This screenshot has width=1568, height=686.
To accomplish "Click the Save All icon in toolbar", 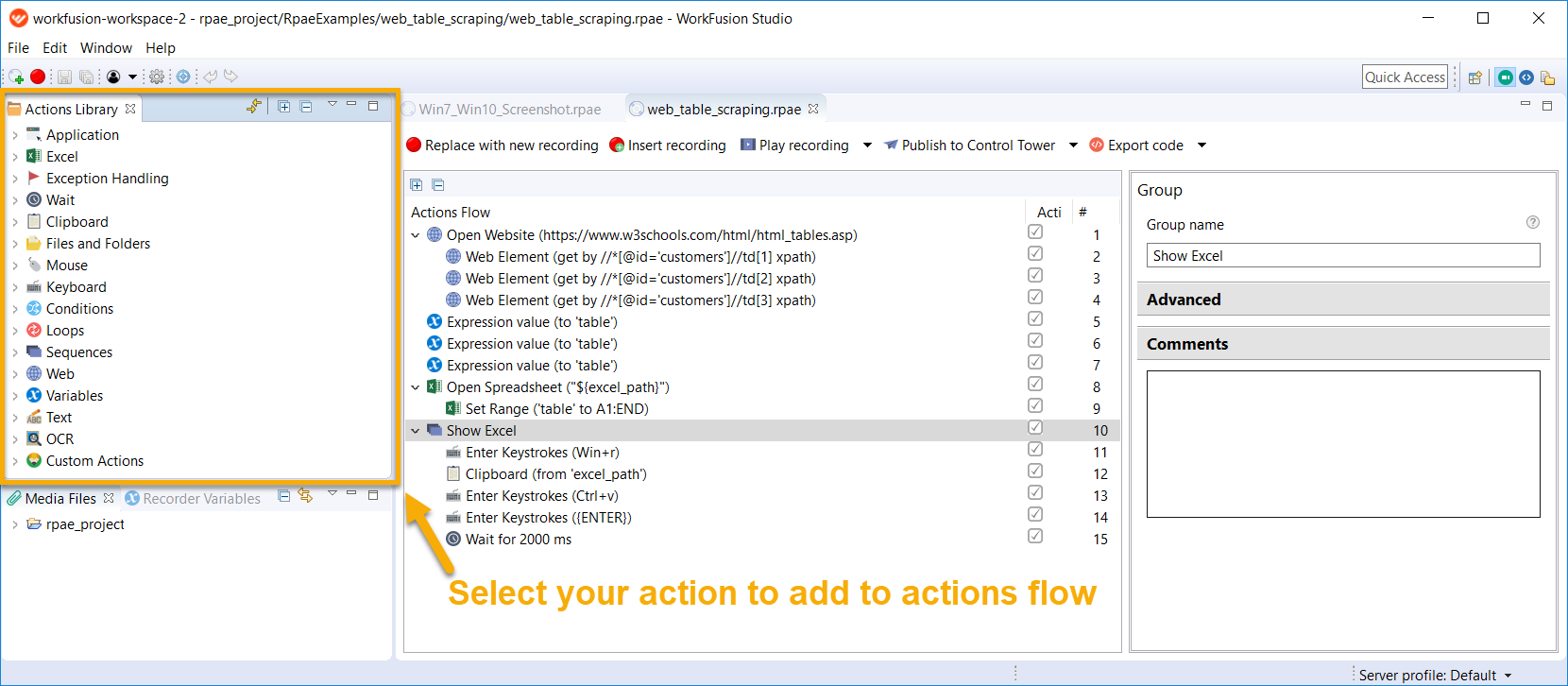I will tap(86, 77).
